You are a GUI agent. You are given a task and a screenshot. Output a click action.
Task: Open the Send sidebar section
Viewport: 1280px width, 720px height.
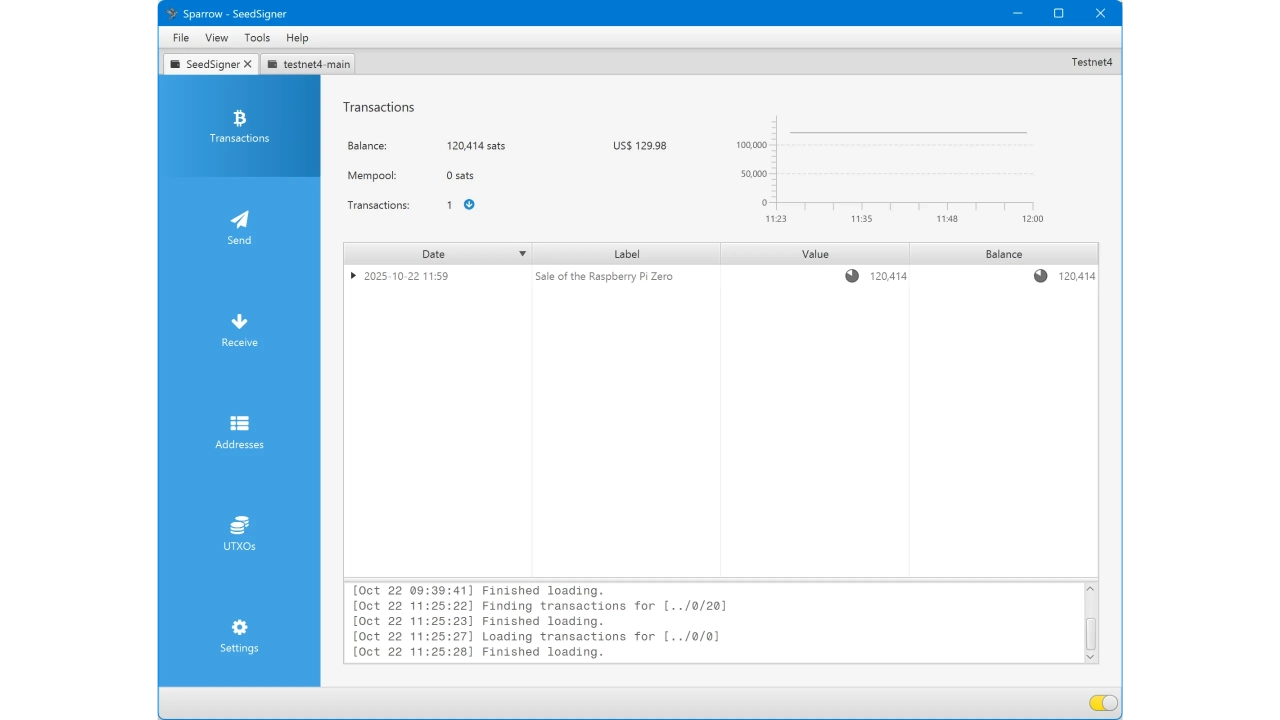pyautogui.click(x=239, y=228)
